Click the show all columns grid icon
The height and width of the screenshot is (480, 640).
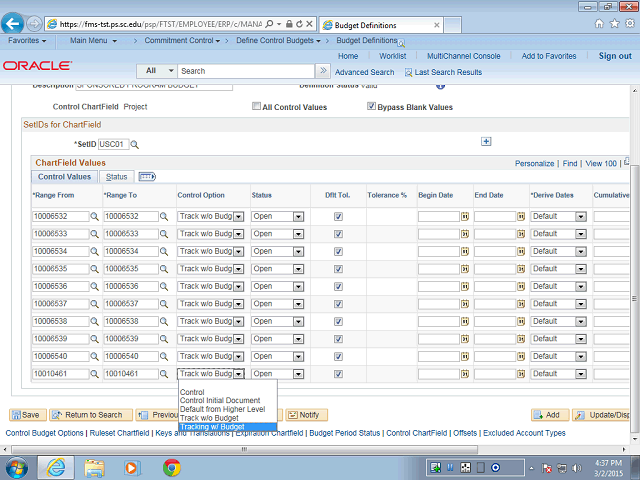[146, 177]
